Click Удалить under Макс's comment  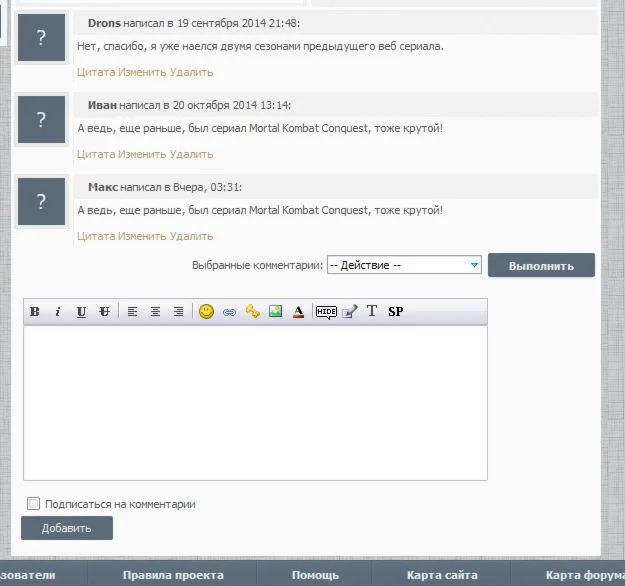coord(191,236)
